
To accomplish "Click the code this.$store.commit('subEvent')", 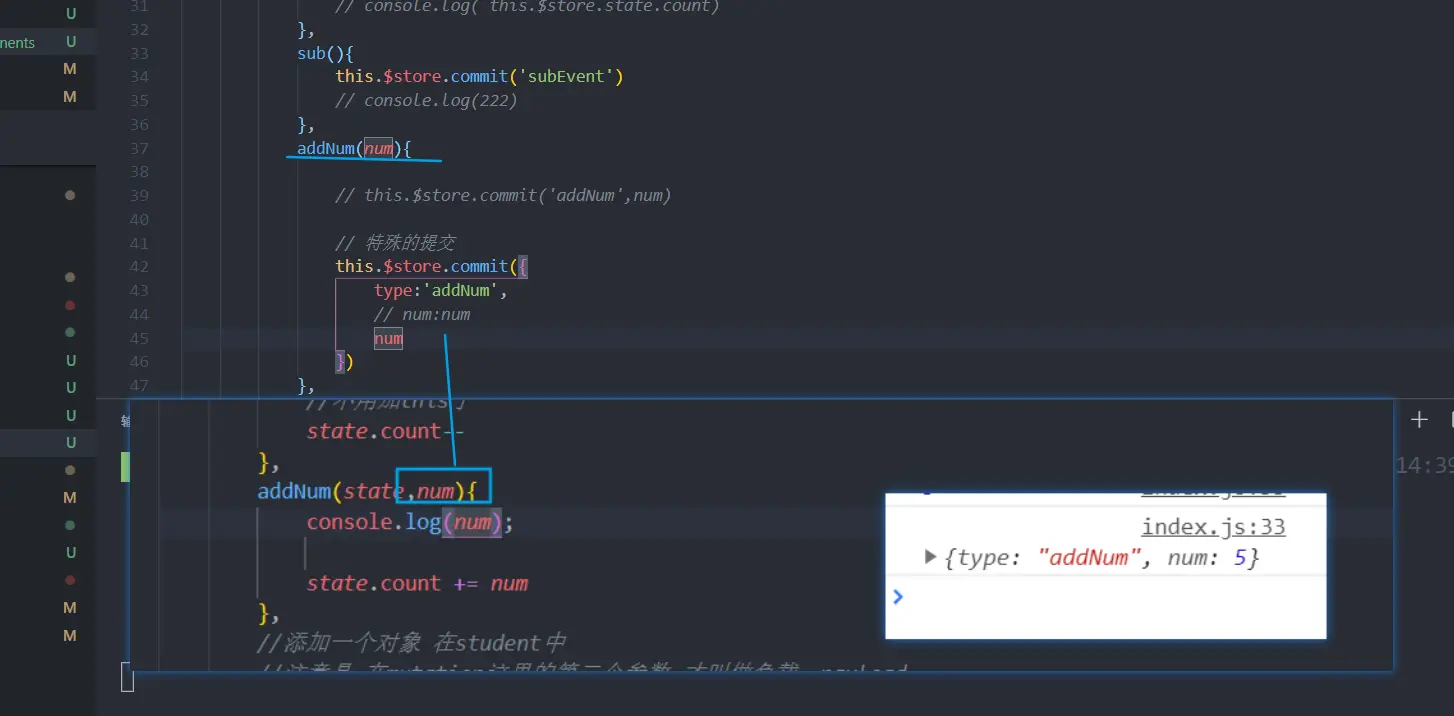I will point(479,76).
